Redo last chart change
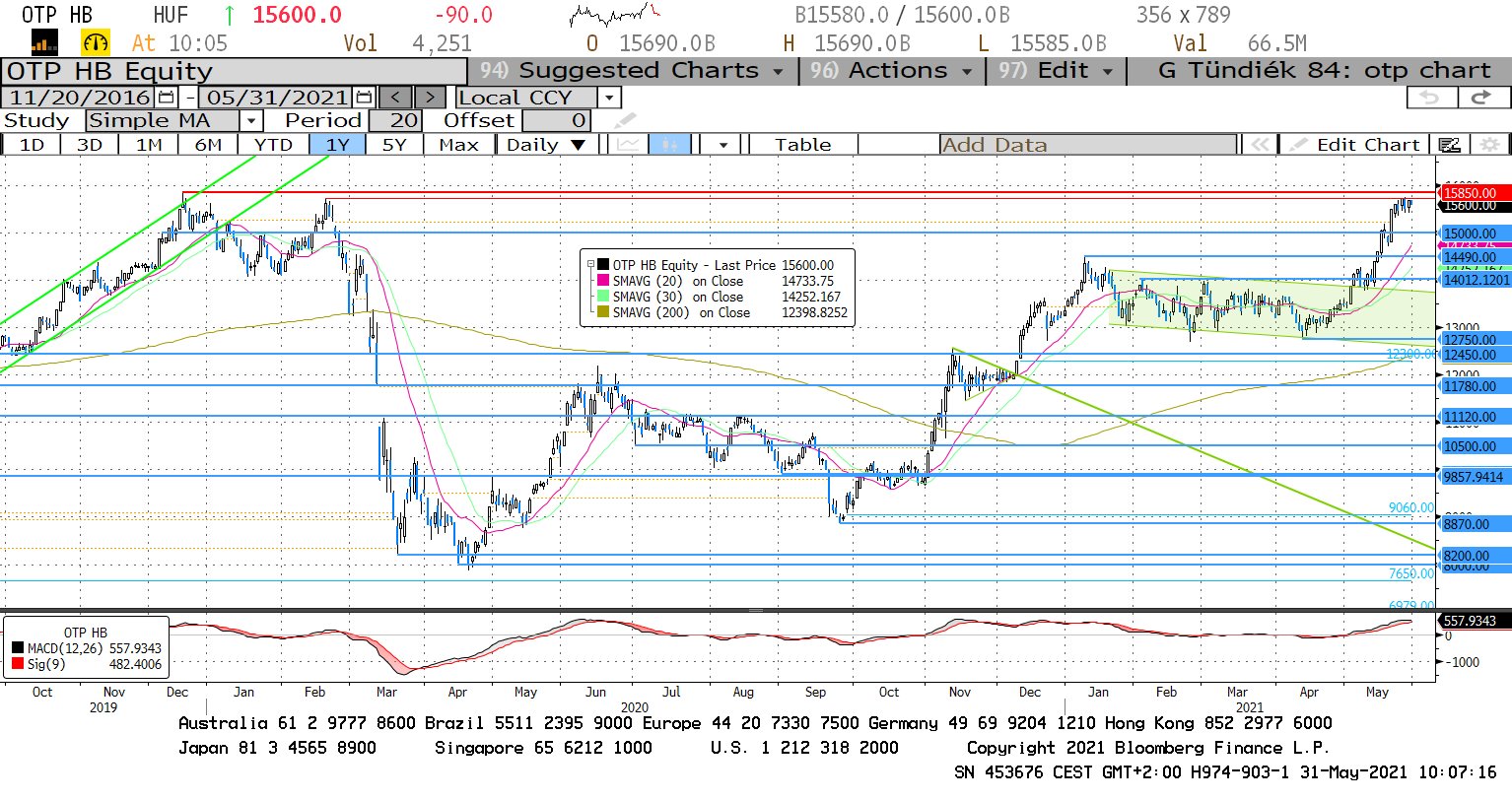Image resolution: width=1512 pixels, height=801 pixels. point(1481,98)
